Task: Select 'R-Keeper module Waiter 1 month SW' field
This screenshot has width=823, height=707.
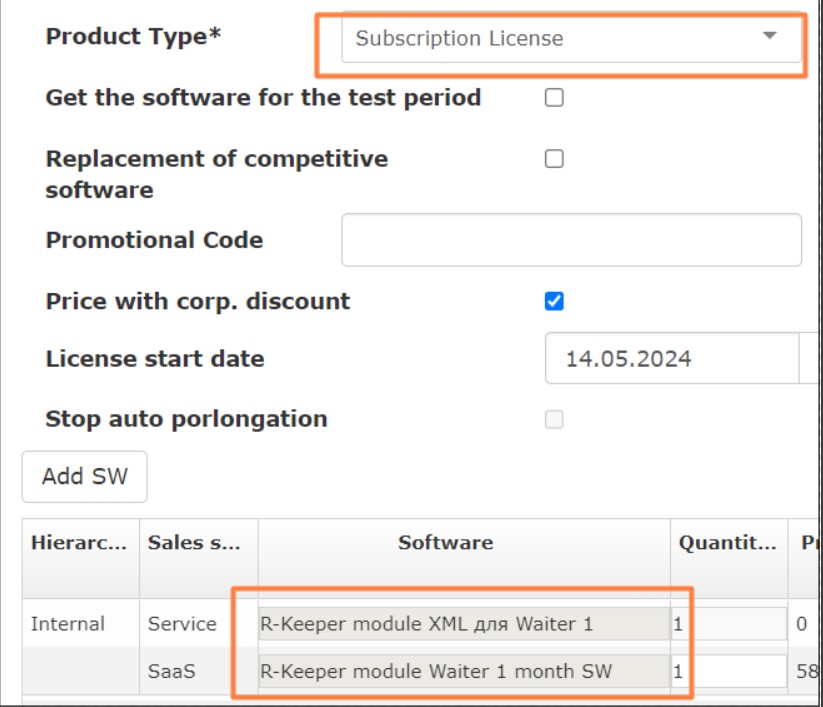Action: pos(464,671)
